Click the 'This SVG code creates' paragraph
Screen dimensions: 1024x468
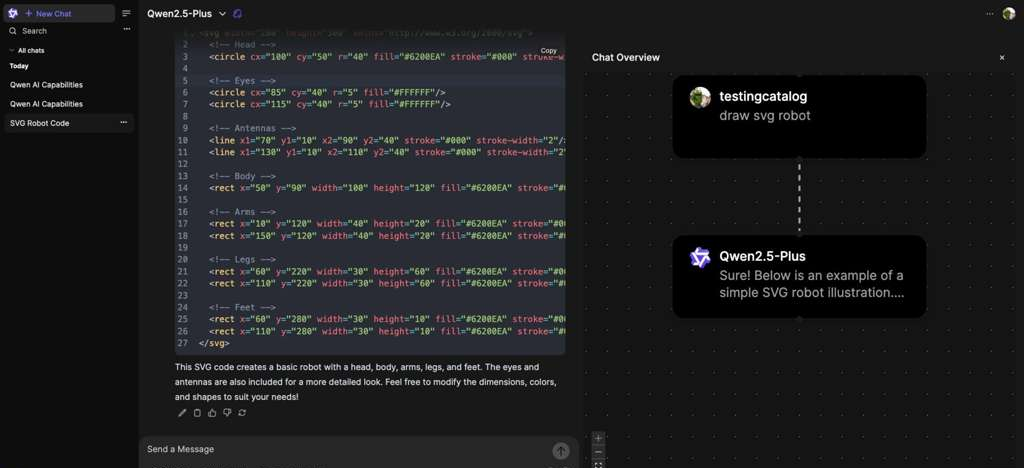[366, 382]
